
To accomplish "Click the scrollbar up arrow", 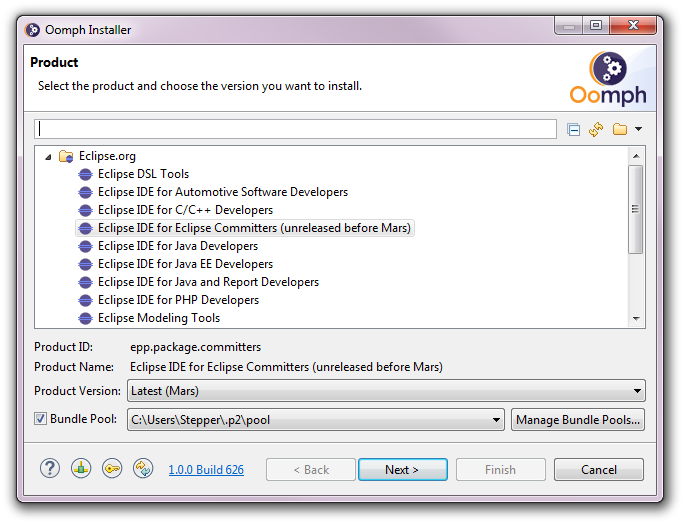I will coord(636,156).
